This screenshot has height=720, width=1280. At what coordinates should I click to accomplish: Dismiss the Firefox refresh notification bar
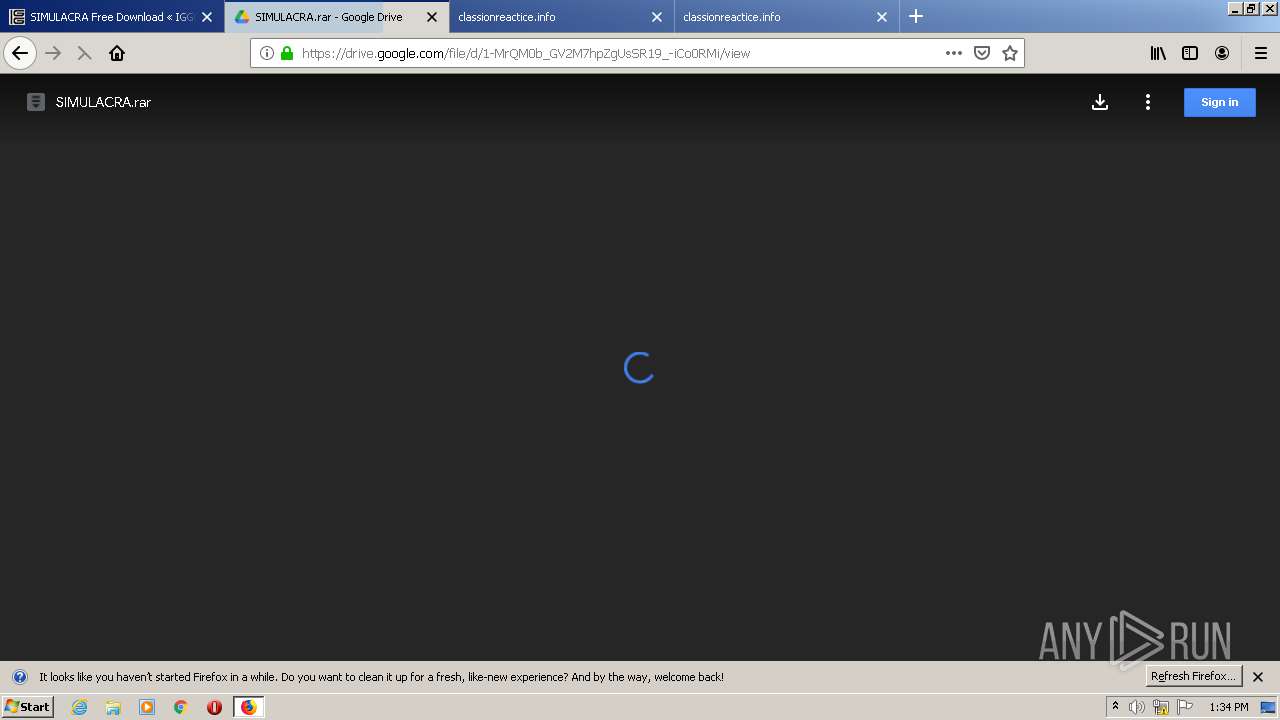click(x=1258, y=677)
